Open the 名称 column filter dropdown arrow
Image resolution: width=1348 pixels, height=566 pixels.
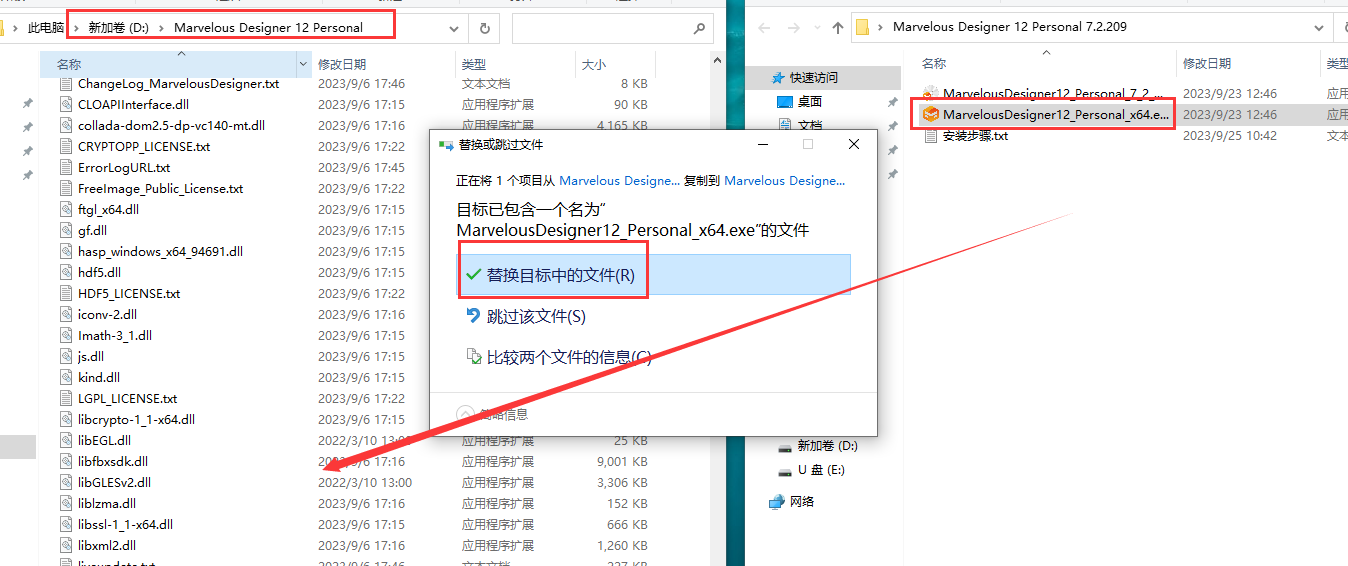point(304,64)
